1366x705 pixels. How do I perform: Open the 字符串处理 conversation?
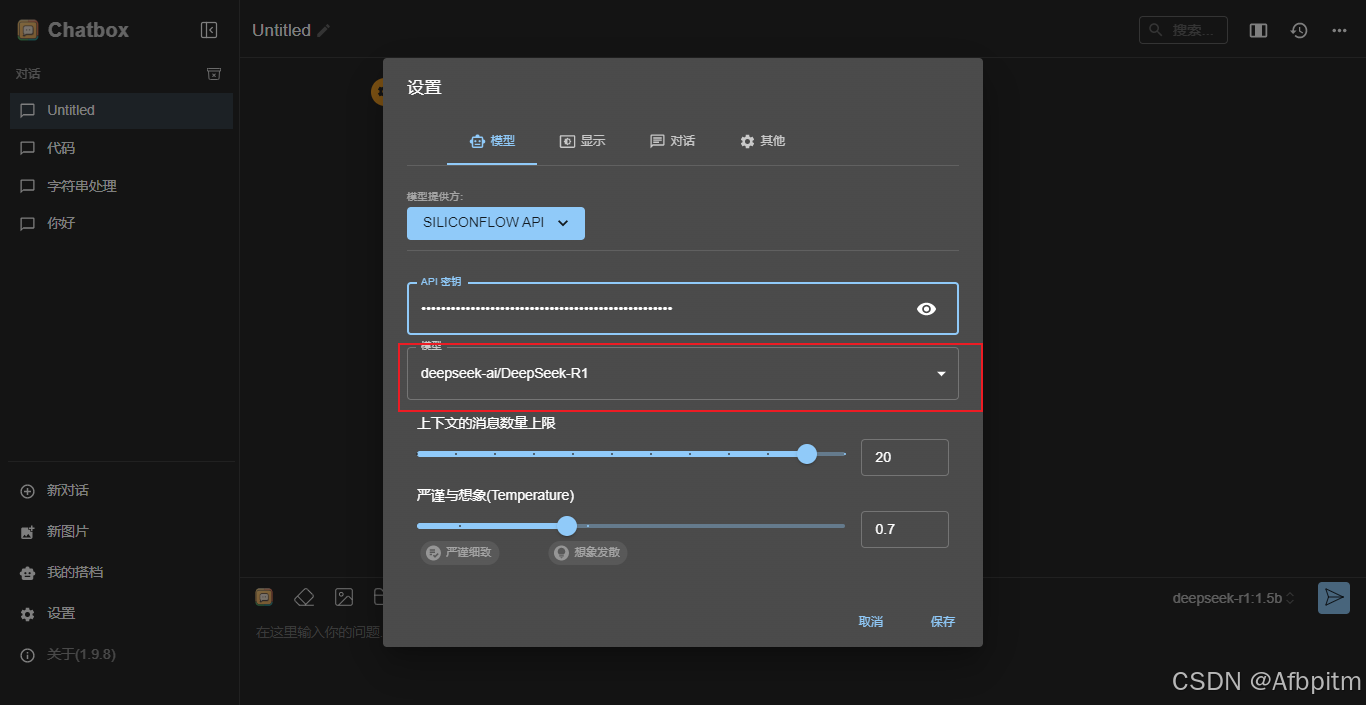coord(121,186)
